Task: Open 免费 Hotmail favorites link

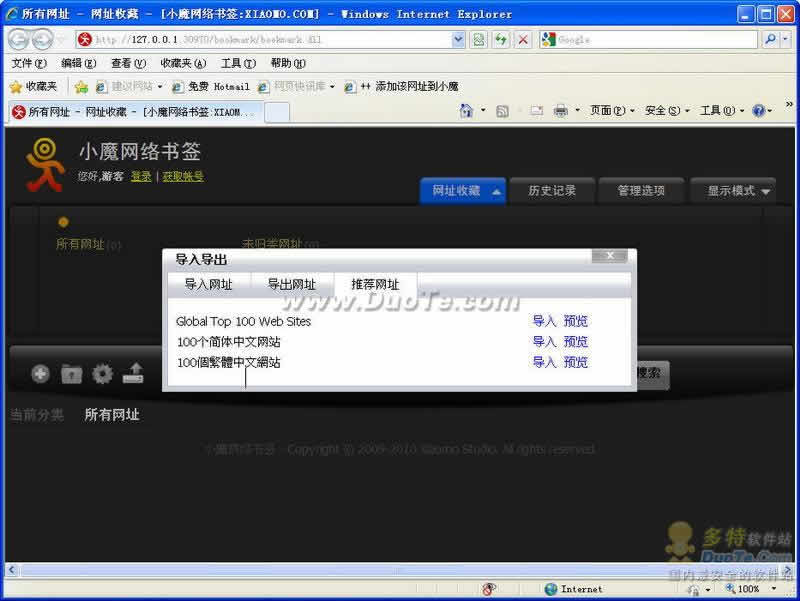Action: 211,87
